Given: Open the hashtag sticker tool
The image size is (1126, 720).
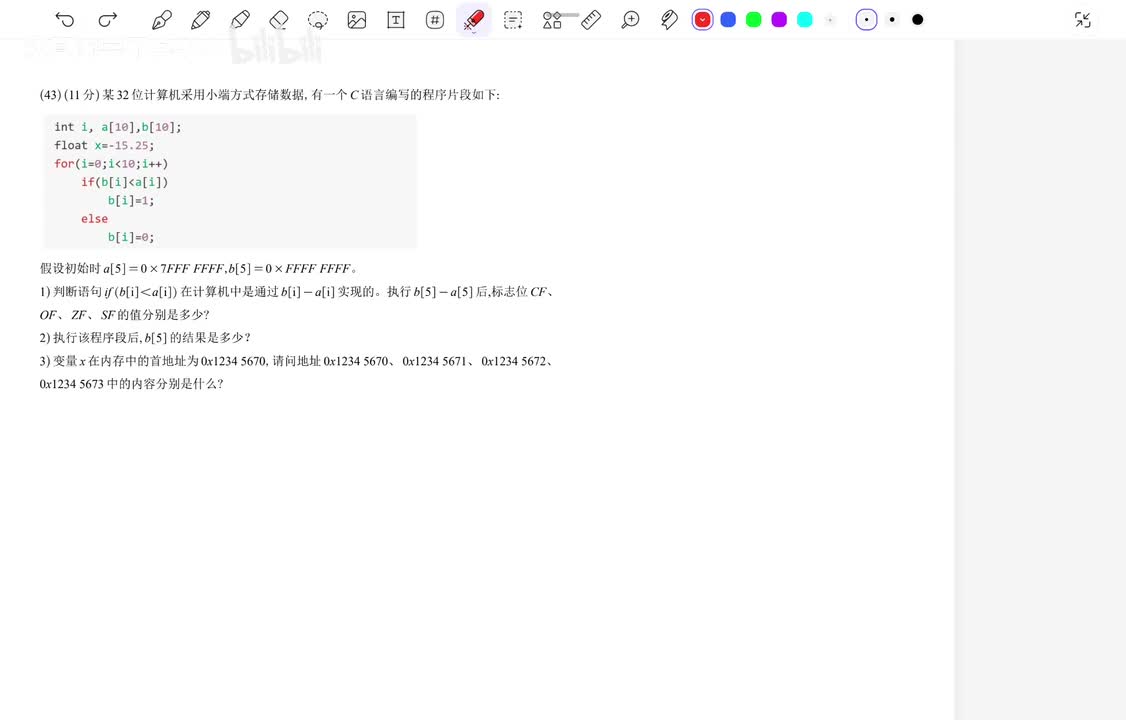Looking at the screenshot, I should (434, 19).
